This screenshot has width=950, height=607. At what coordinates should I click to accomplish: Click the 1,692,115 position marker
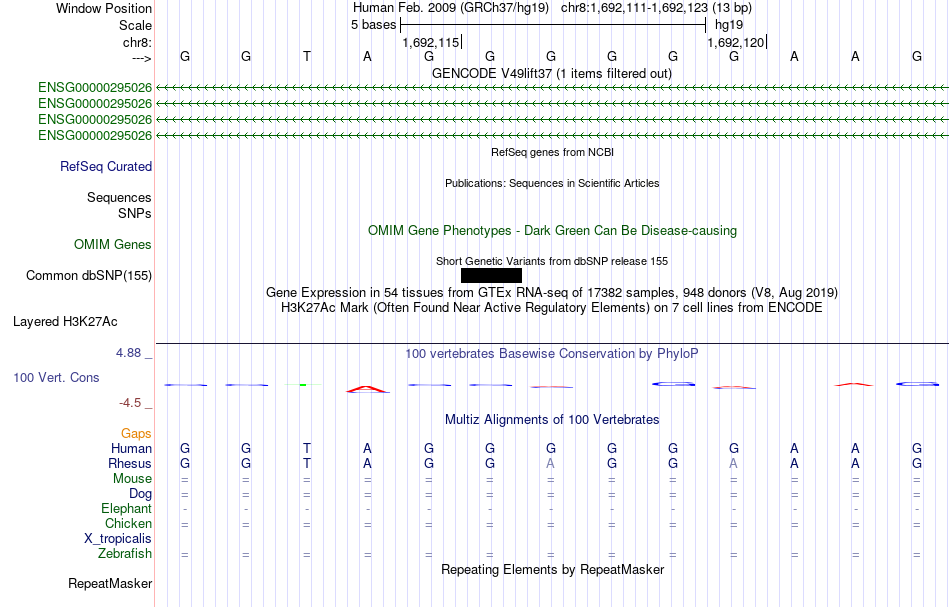[431, 42]
